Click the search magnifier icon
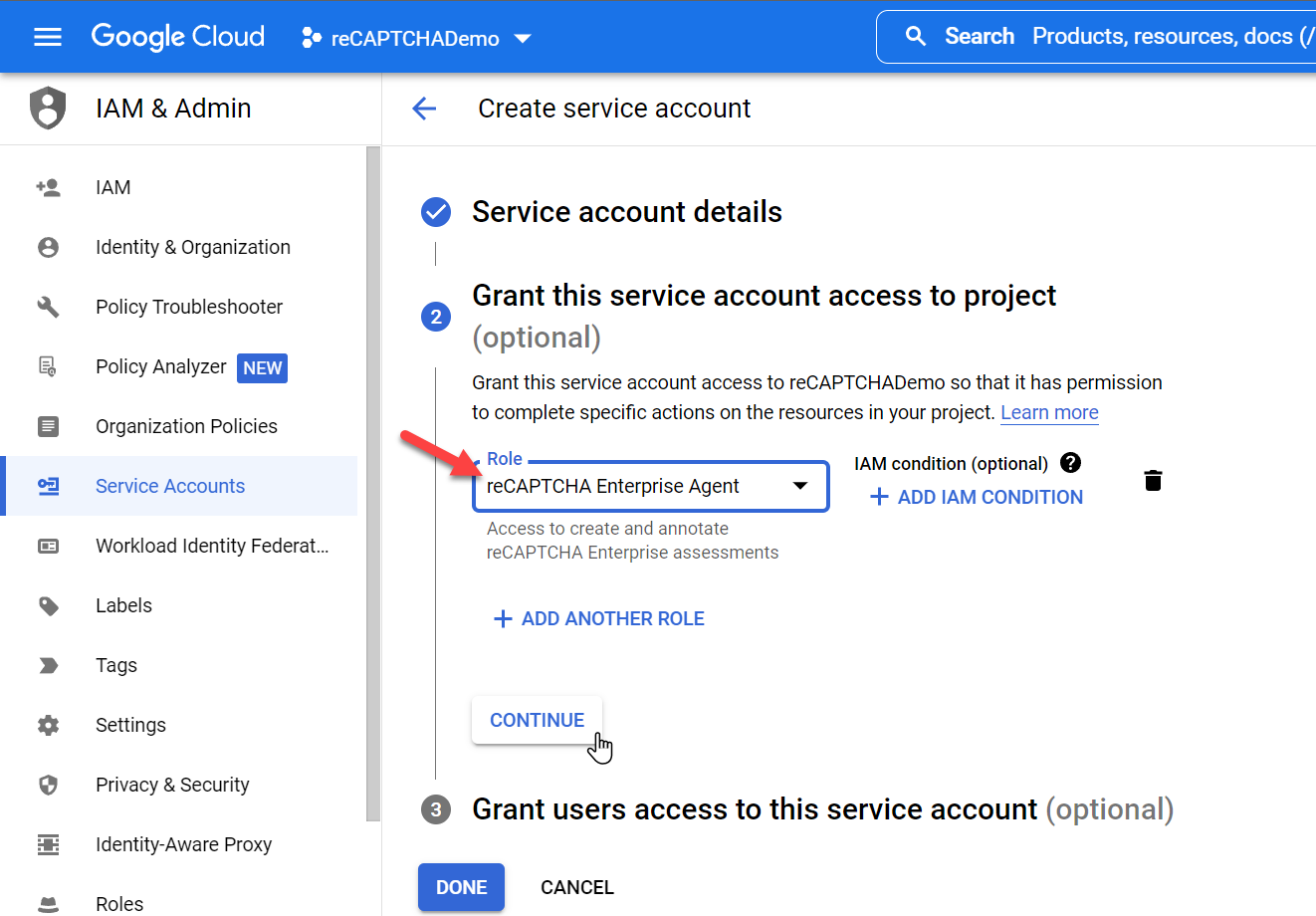This screenshot has width=1316, height=916. [916, 37]
